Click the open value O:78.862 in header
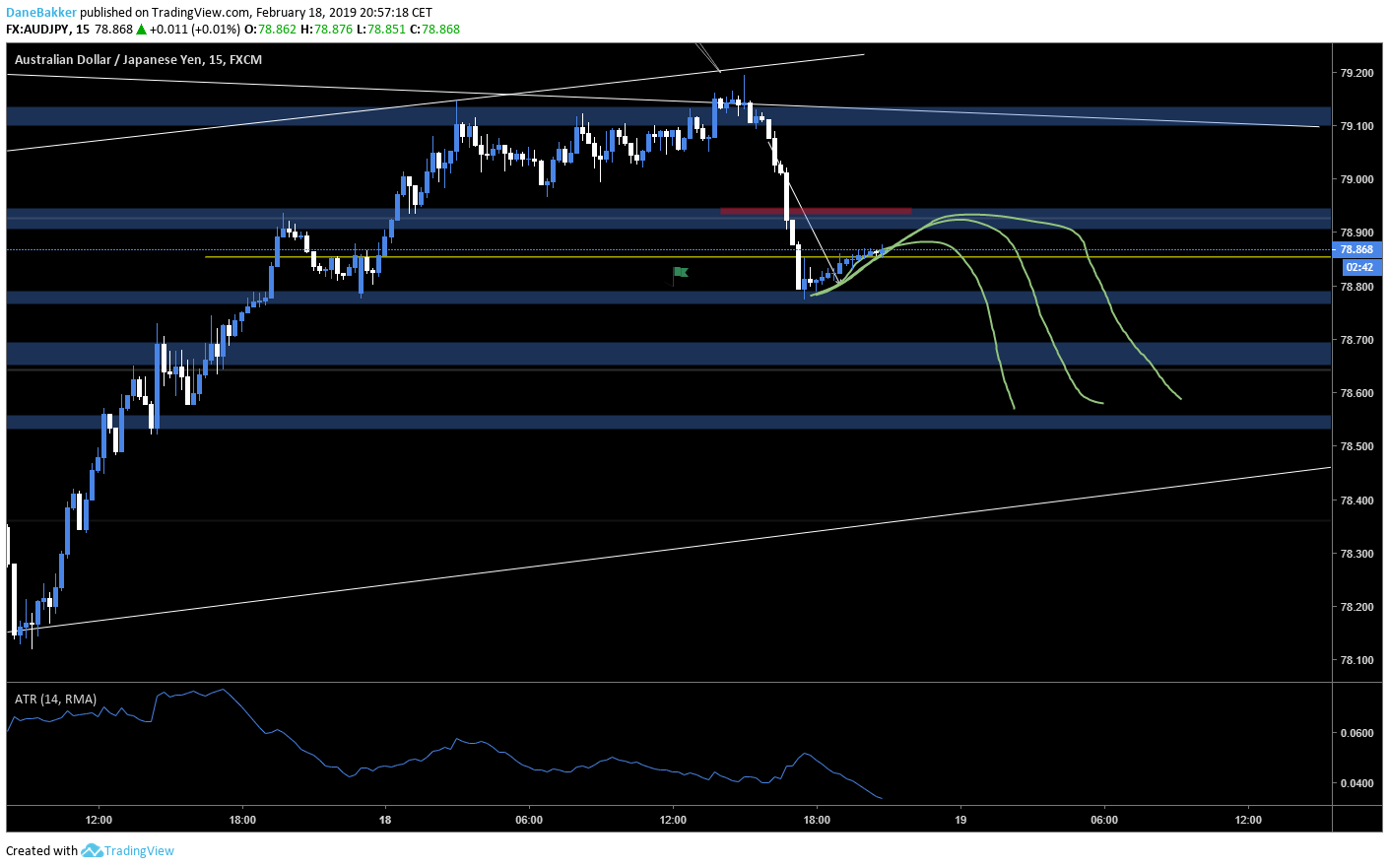The width and height of the screenshot is (1389, 868). 271,29
